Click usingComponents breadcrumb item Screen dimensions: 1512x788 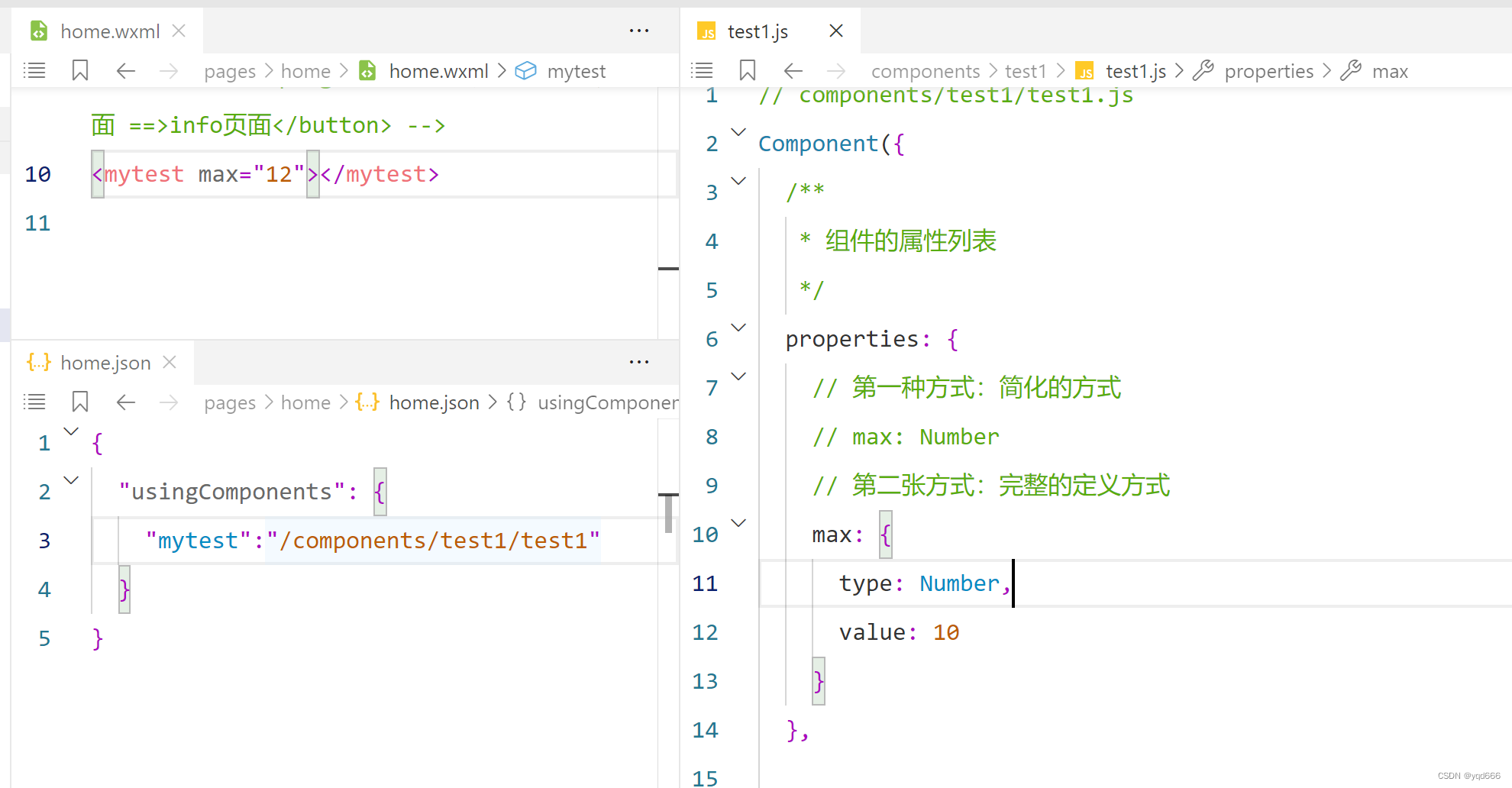coord(608,403)
